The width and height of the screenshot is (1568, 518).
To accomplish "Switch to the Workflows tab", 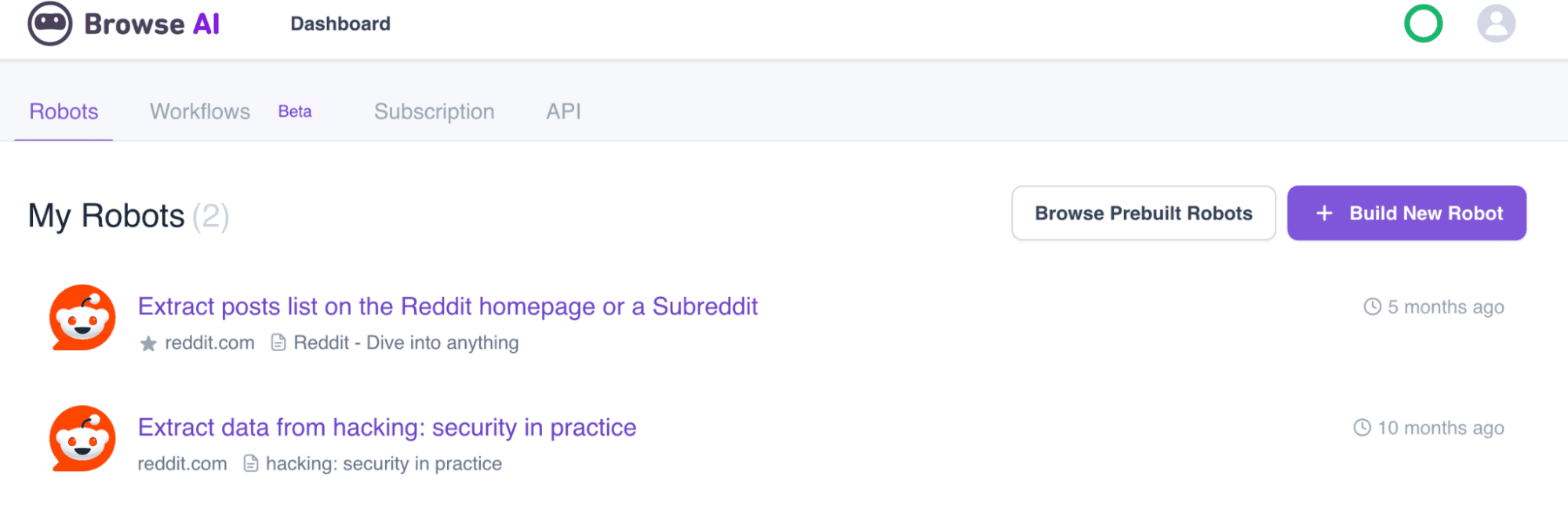I will [x=199, y=111].
